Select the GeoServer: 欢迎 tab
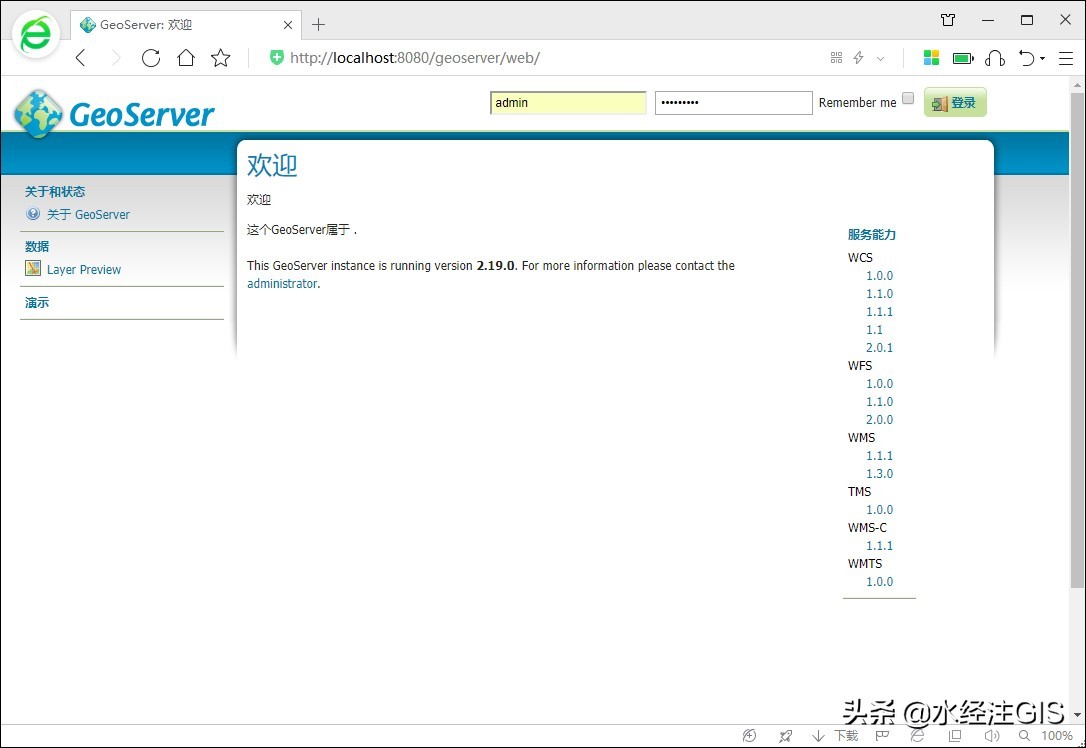The image size is (1086, 748). [x=186, y=25]
